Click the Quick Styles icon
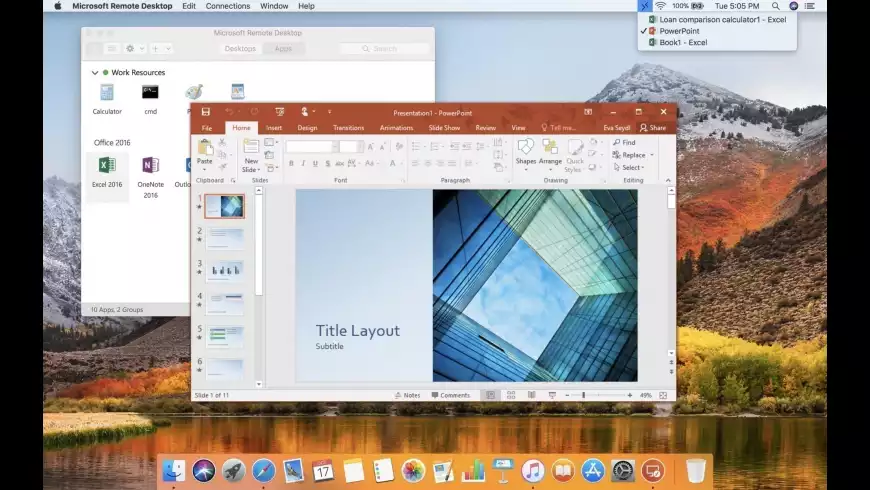Viewport: 870px width, 490px height. coord(575,148)
